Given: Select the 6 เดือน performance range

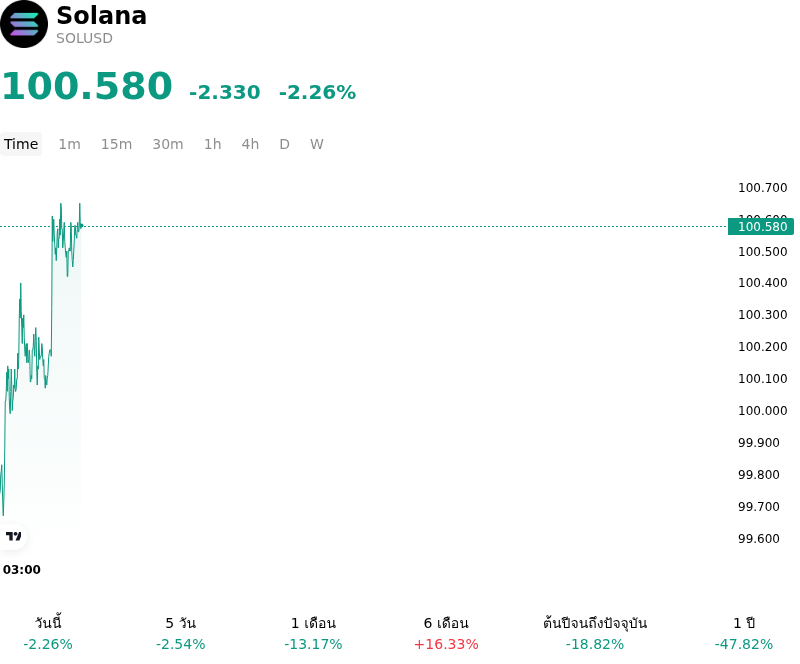Looking at the screenshot, I should coord(446,633).
